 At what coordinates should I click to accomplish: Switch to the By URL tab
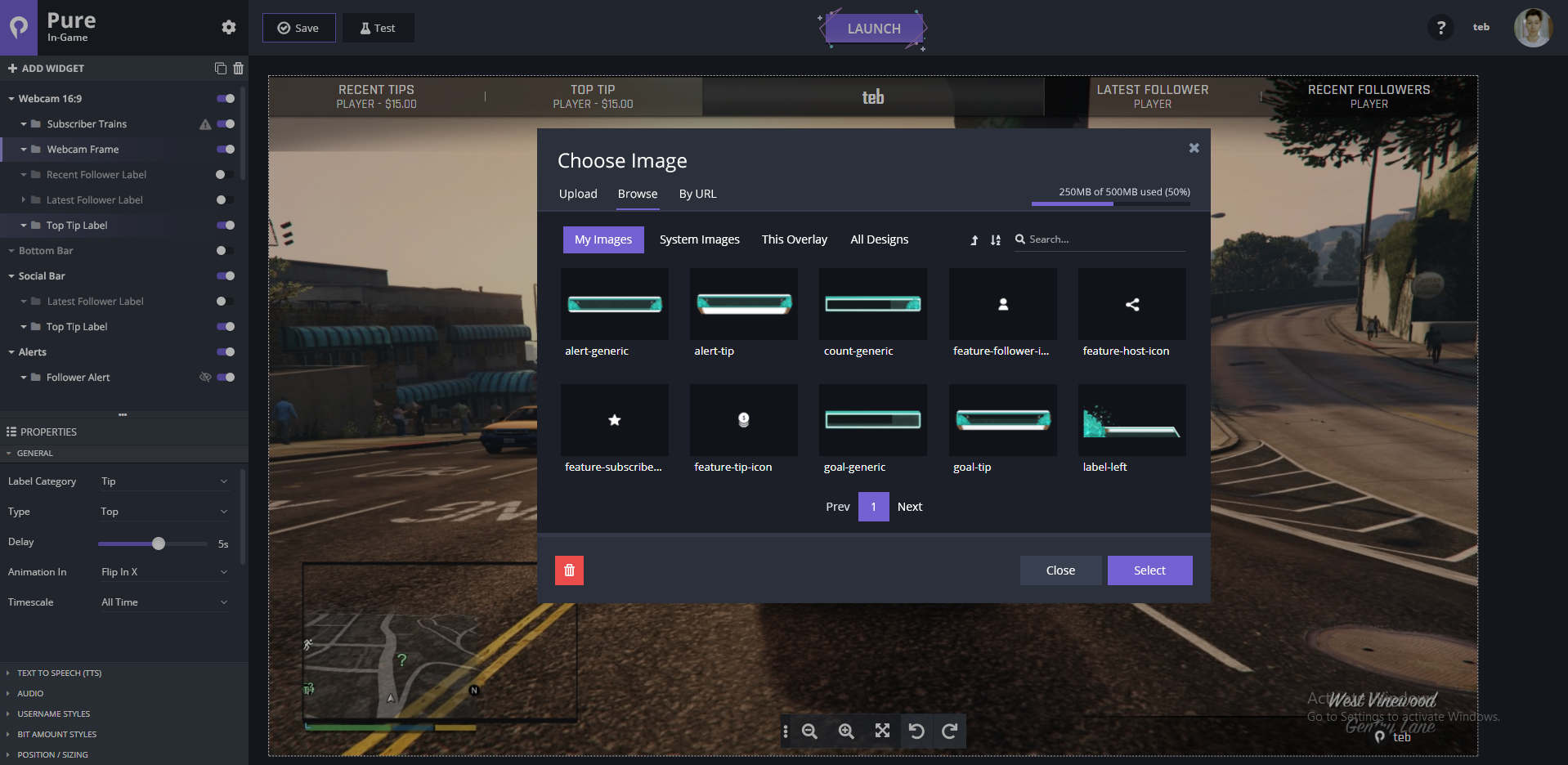[x=697, y=194]
